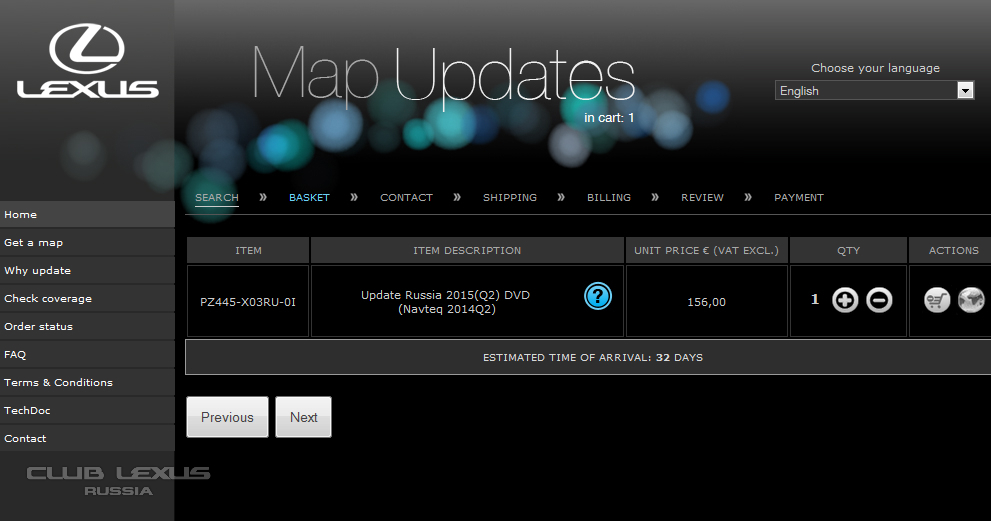Open Contact in the sidebar
The image size is (991, 521).
point(87,438)
